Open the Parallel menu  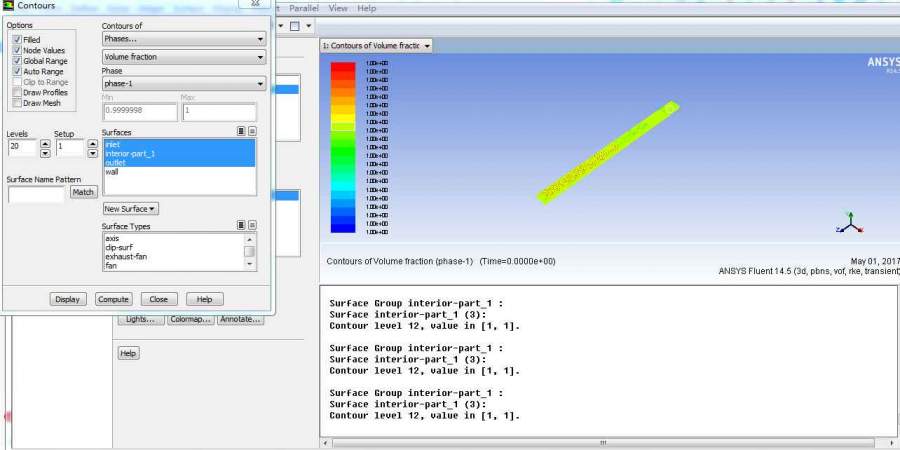point(304,9)
